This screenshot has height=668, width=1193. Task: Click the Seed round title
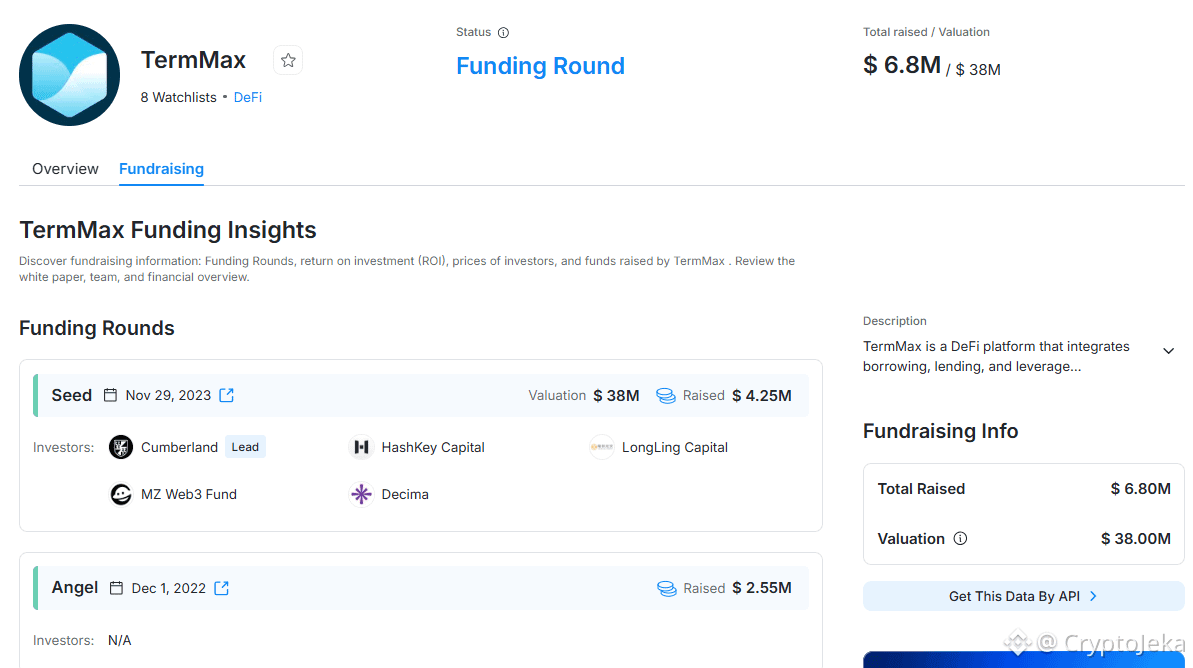click(72, 396)
